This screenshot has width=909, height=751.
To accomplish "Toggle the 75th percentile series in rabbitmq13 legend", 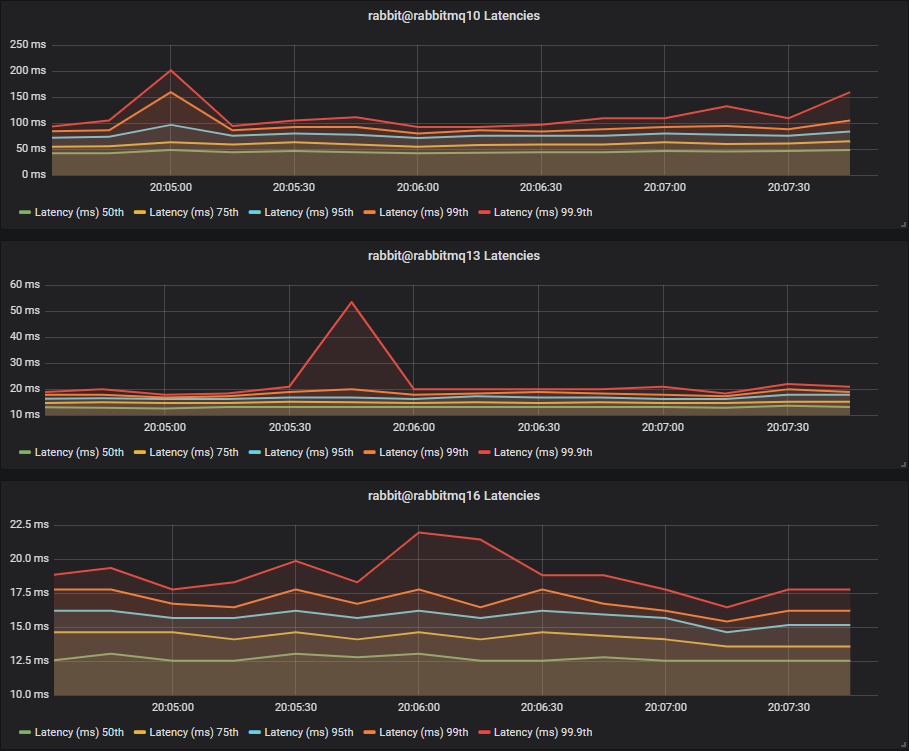I will (x=187, y=452).
